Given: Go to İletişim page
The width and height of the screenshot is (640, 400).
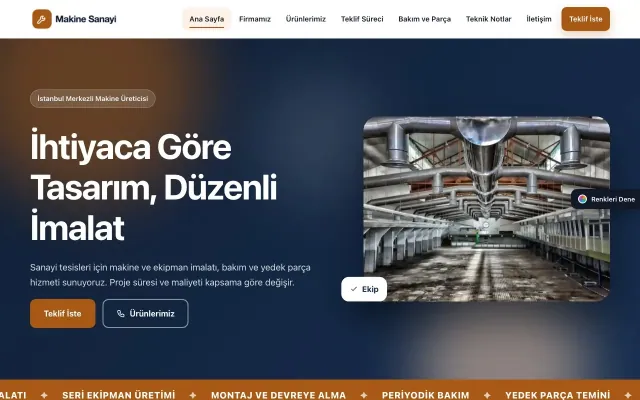Looking at the screenshot, I should tap(539, 19).
